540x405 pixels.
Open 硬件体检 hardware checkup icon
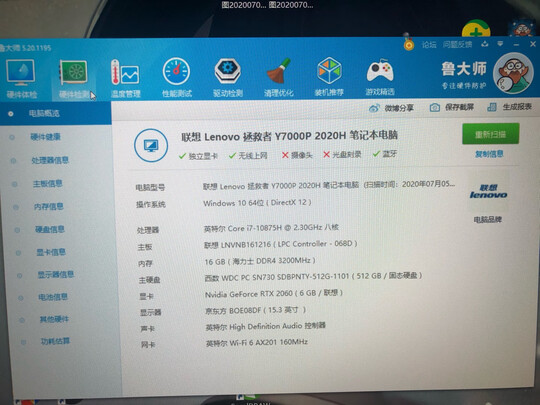click(x=21, y=79)
